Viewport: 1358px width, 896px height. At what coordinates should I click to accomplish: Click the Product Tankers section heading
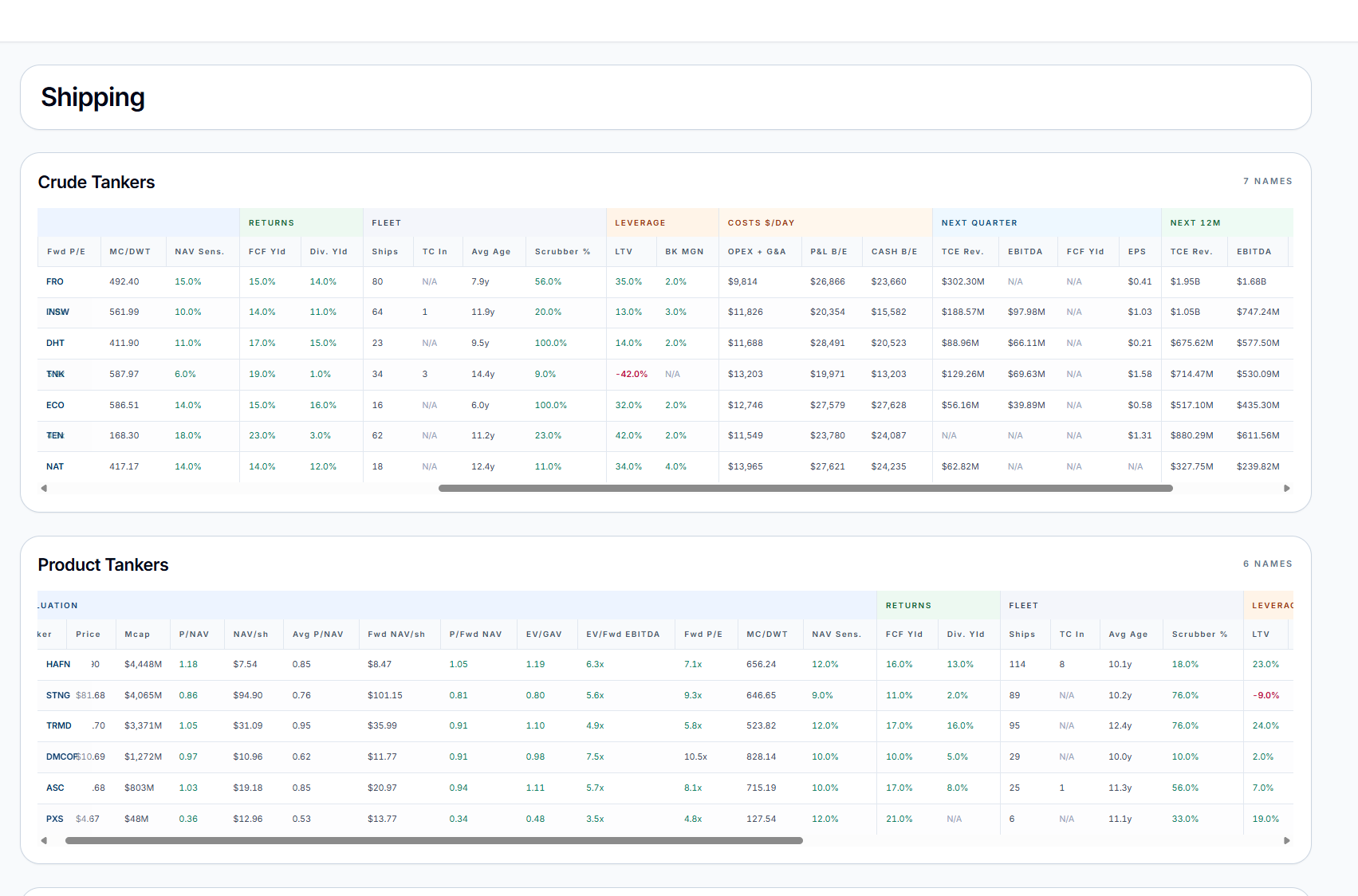(103, 564)
